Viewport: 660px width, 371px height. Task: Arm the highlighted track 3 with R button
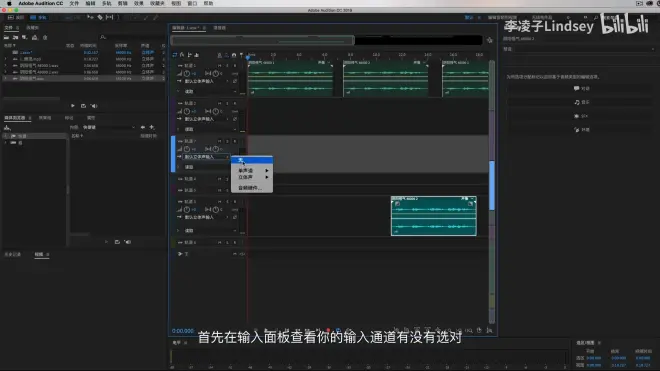(235, 141)
